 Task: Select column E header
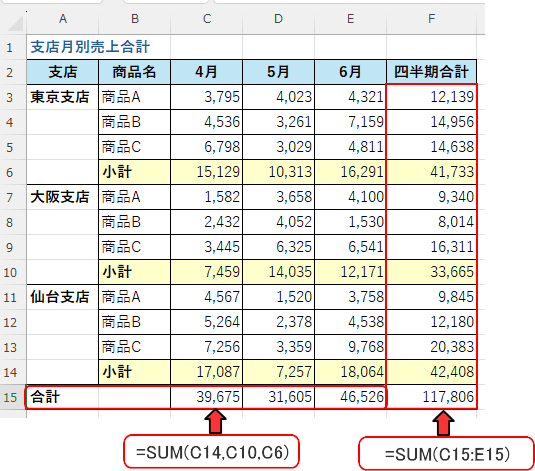350,19
